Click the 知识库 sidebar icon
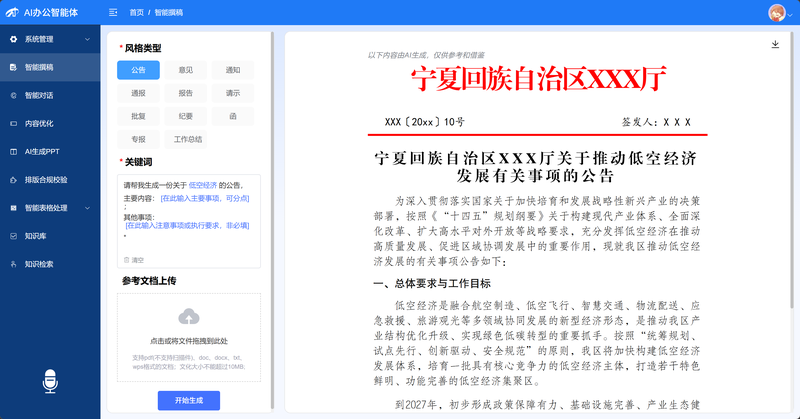 point(13,236)
